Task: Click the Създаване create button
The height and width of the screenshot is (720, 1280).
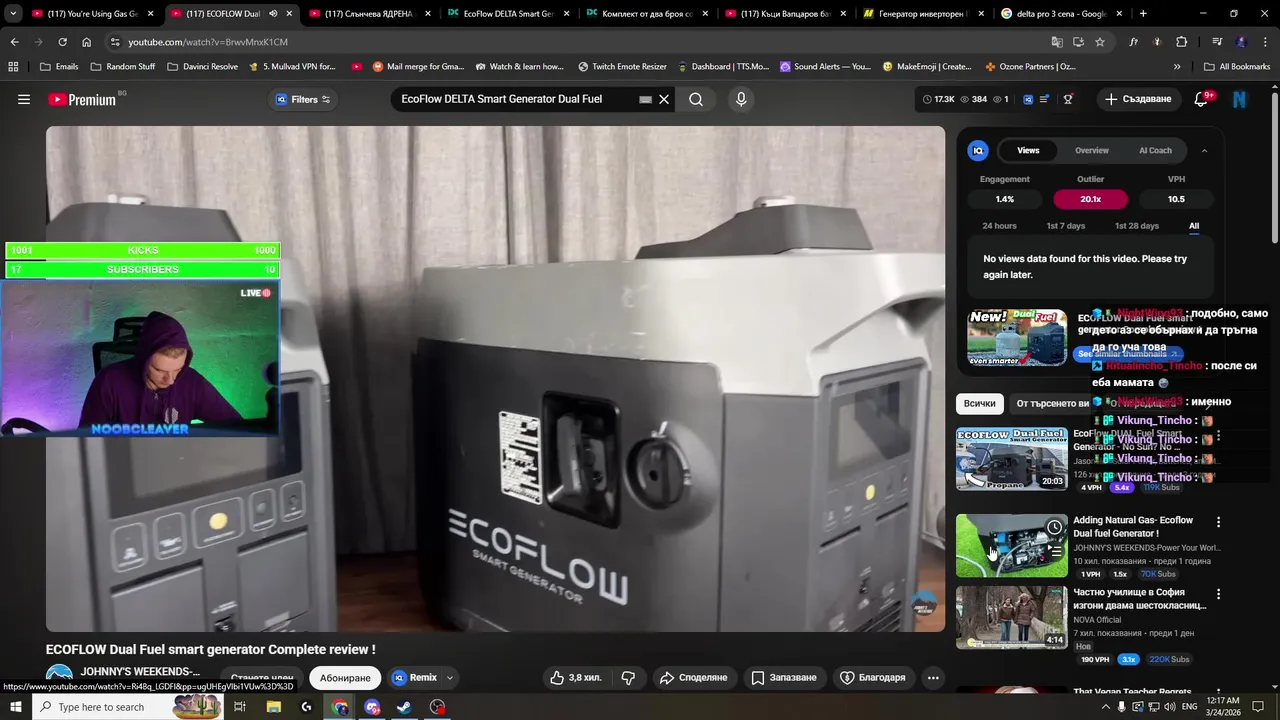Action: 1138,99
